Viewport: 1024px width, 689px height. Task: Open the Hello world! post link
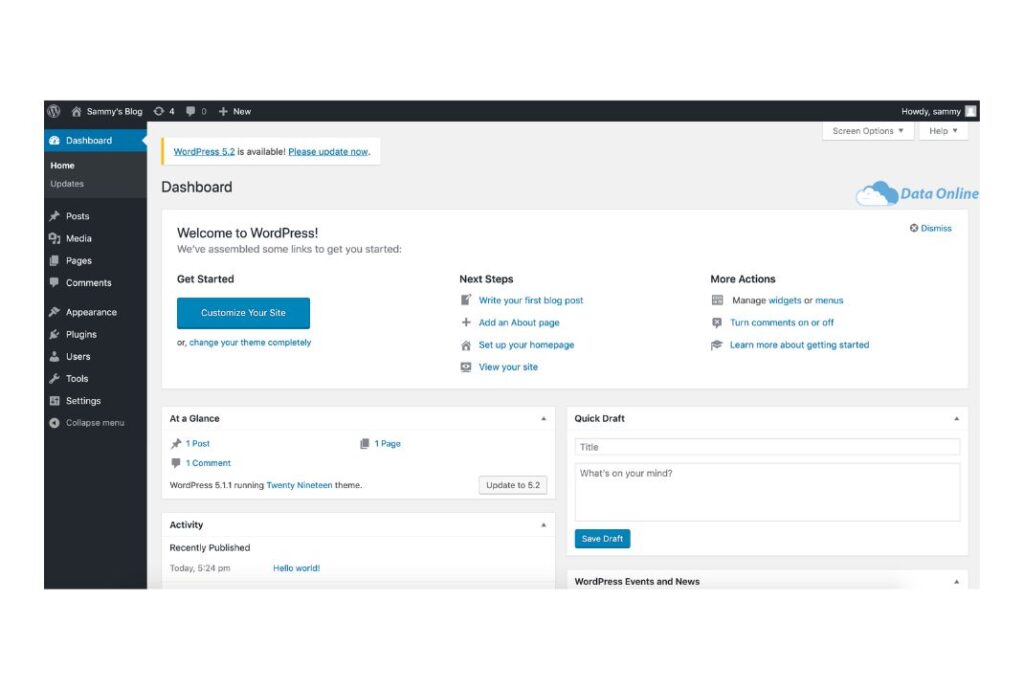click(x=296, y=568)
